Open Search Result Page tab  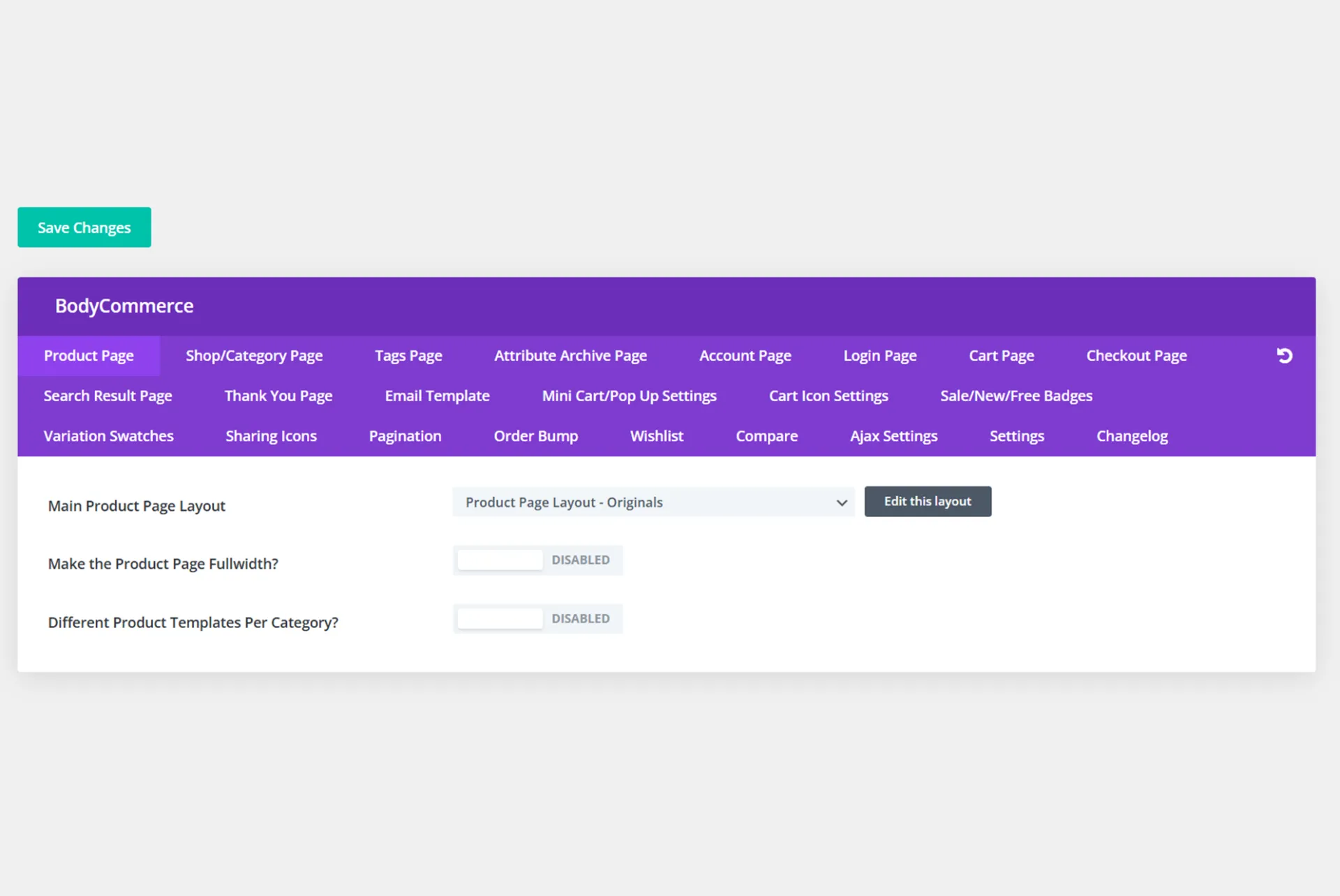click(x=107, y=396)
